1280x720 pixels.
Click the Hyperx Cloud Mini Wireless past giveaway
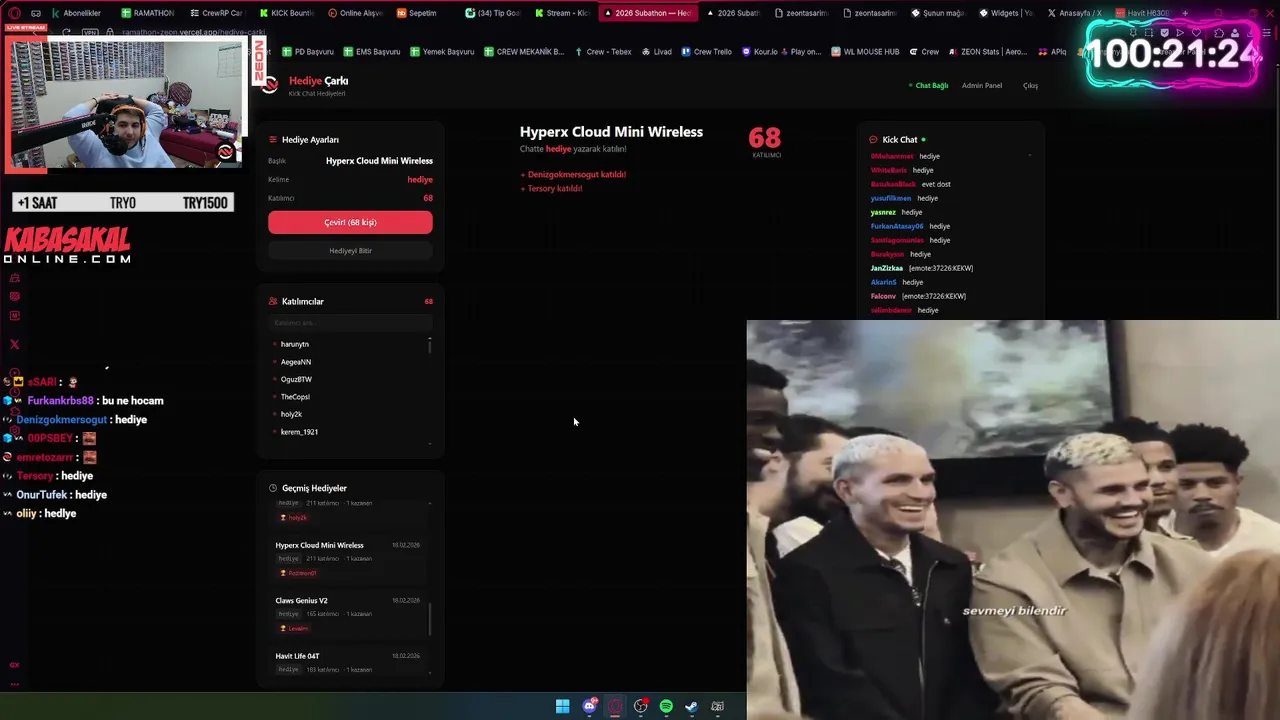[x=347, y=559]
